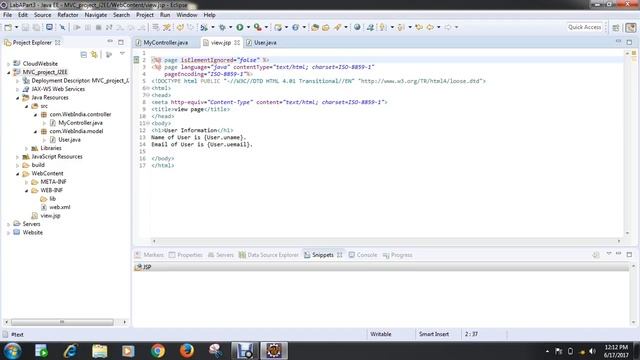Open Internet Explorer from the taskbar
Image resolution: width=640 pixels, height=360 pixels.
coord(71,351)
